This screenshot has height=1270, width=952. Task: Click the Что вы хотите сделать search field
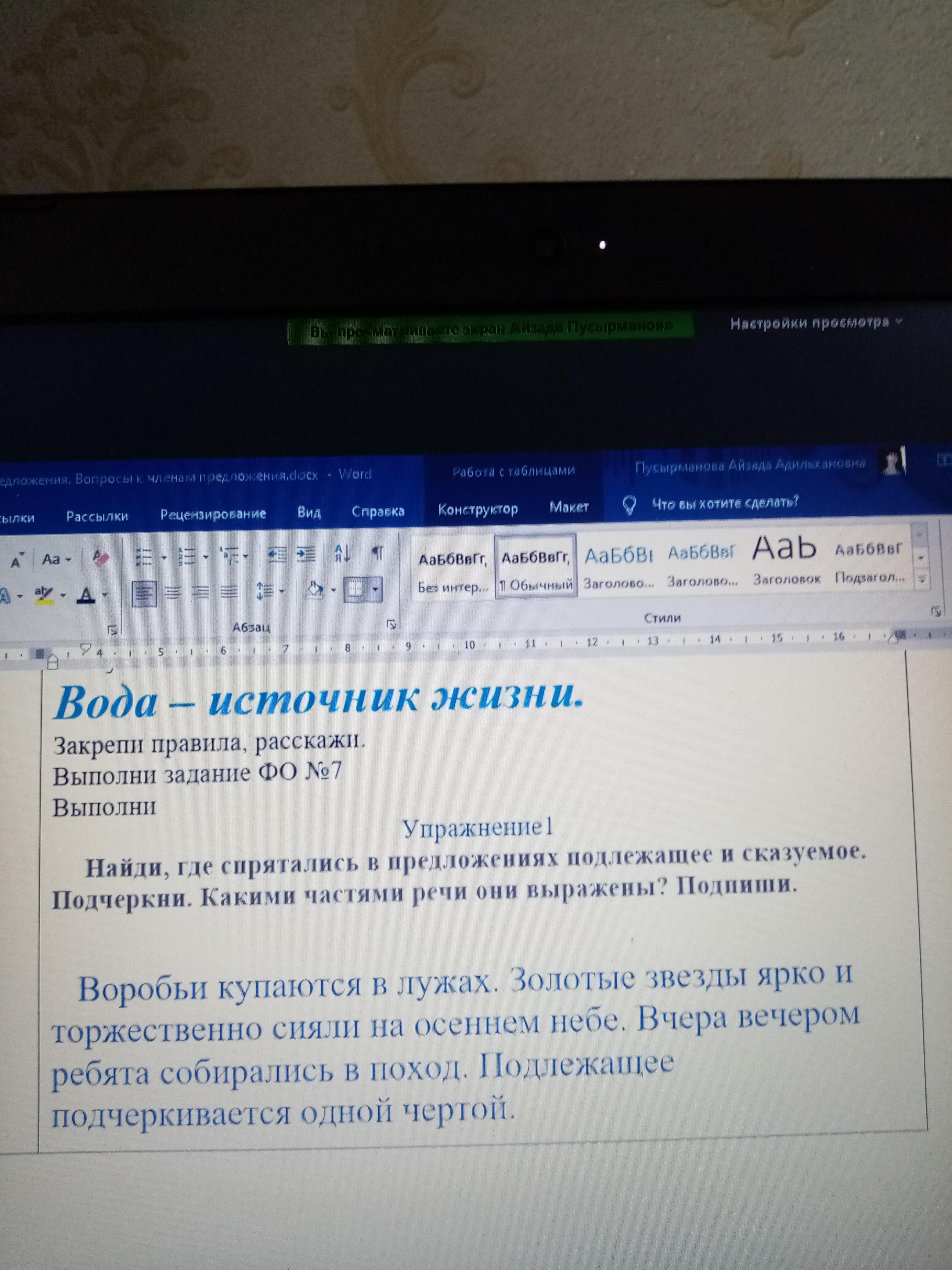coord(725,503)
